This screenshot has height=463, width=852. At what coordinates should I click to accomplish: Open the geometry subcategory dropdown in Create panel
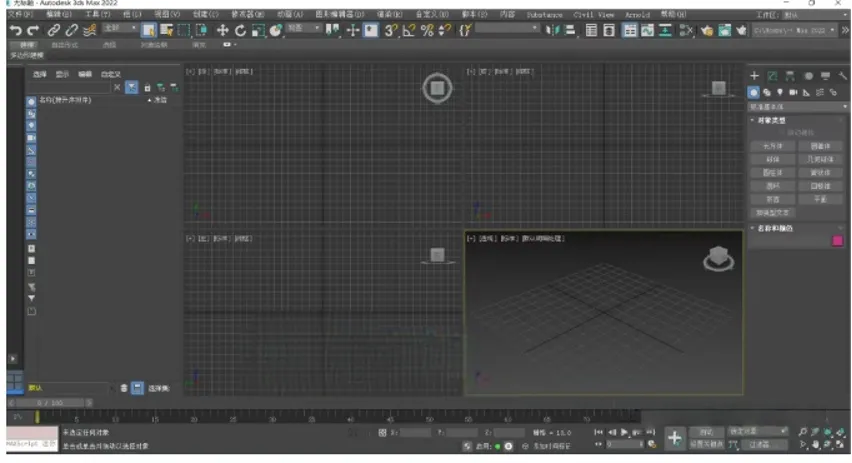tap(798, 107)
